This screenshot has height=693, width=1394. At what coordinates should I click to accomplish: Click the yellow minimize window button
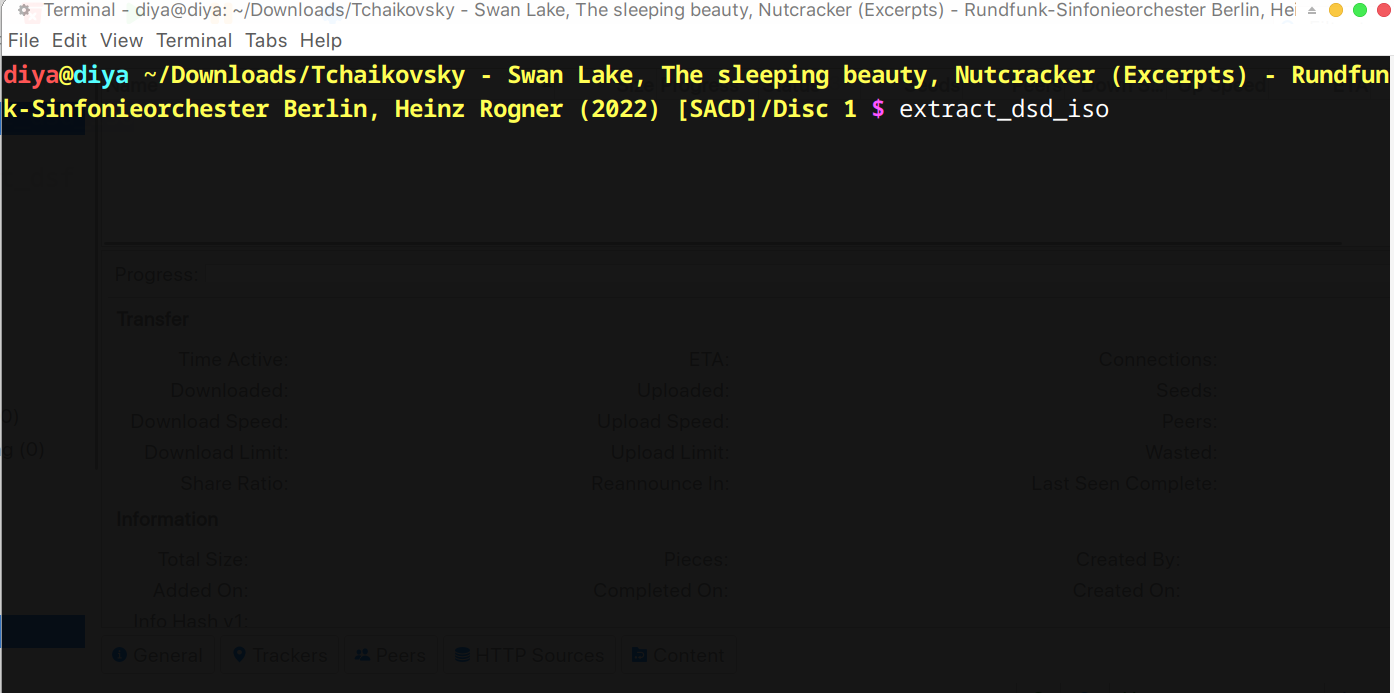(1336, 11)
